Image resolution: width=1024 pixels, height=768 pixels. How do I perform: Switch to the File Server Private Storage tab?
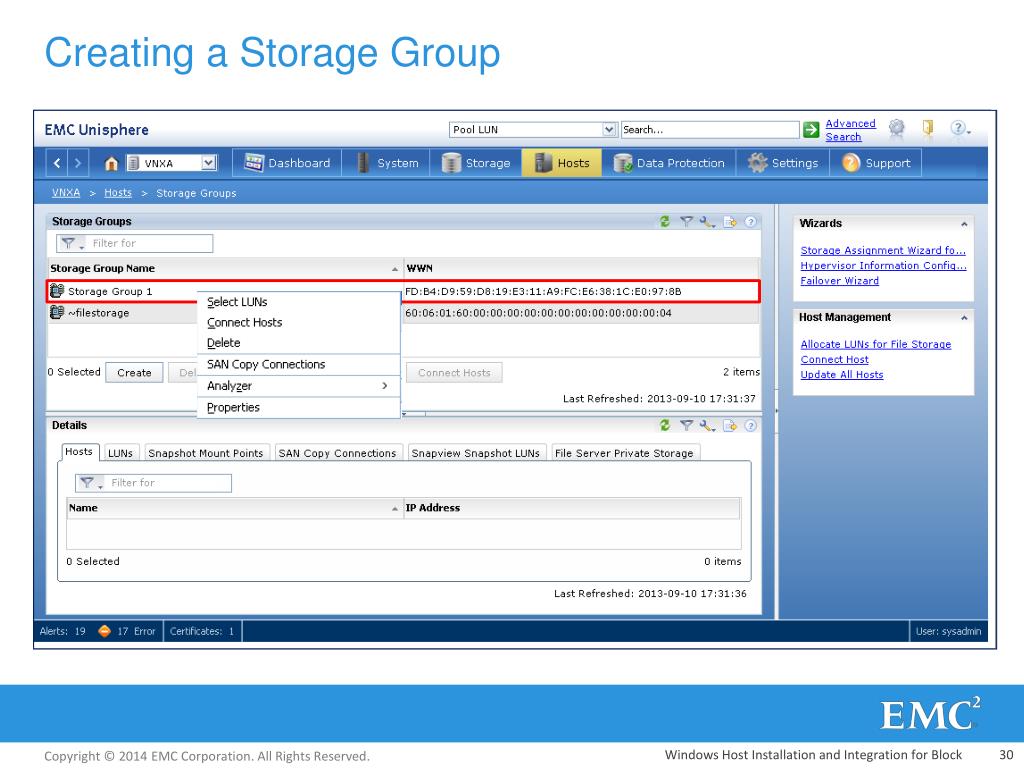point(624,453)
